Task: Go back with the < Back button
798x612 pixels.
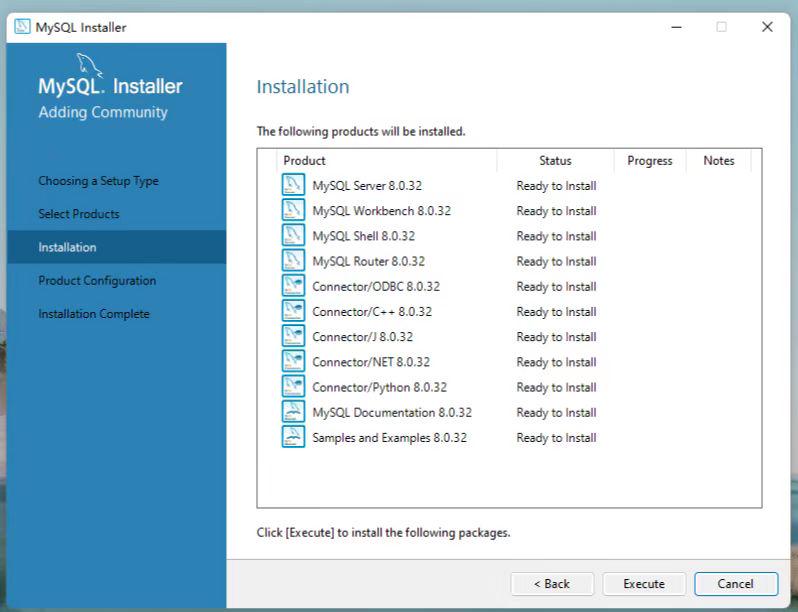Action: click(x=552, y=584)
